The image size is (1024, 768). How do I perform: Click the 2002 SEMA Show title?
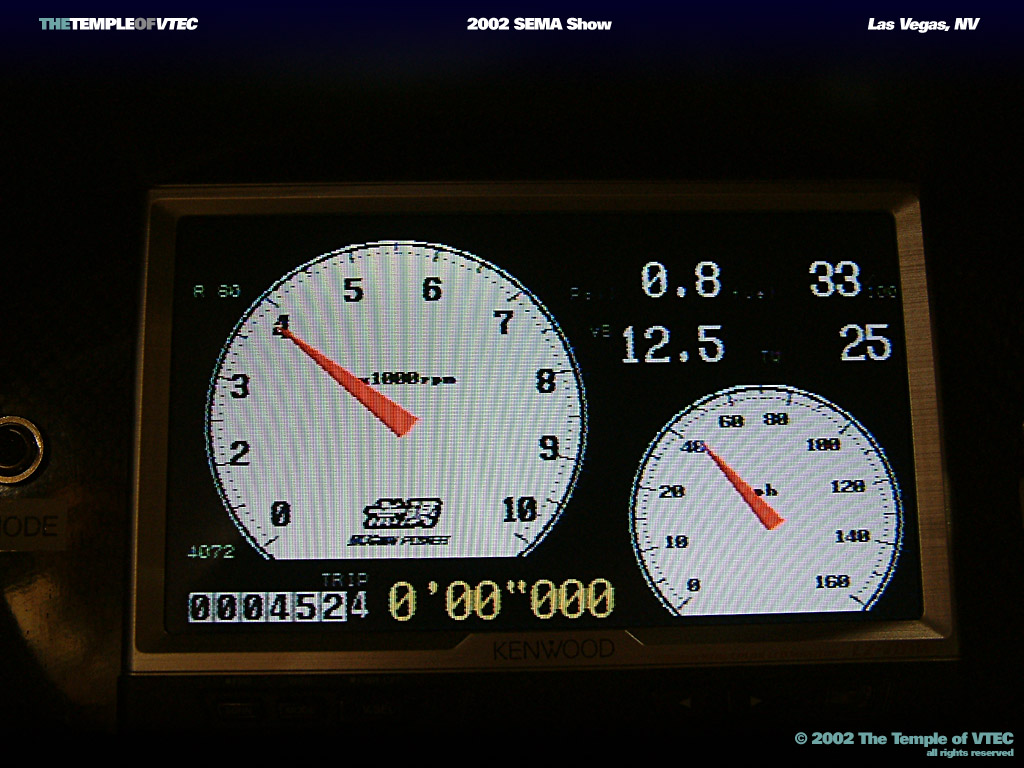[539, 24]
